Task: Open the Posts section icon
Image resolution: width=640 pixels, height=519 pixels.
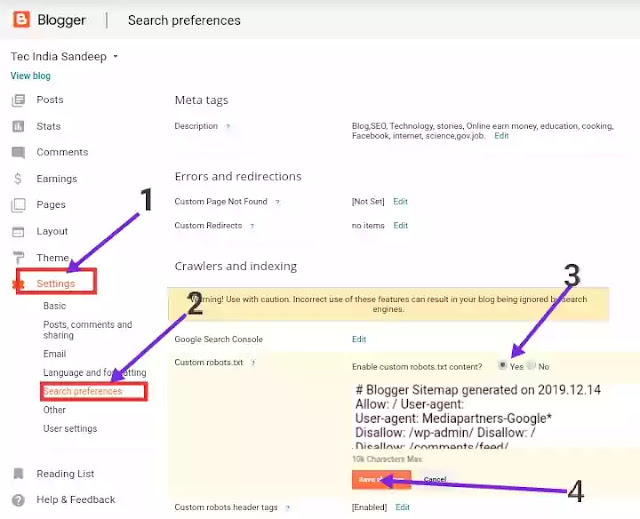Action: click(18, 100)
